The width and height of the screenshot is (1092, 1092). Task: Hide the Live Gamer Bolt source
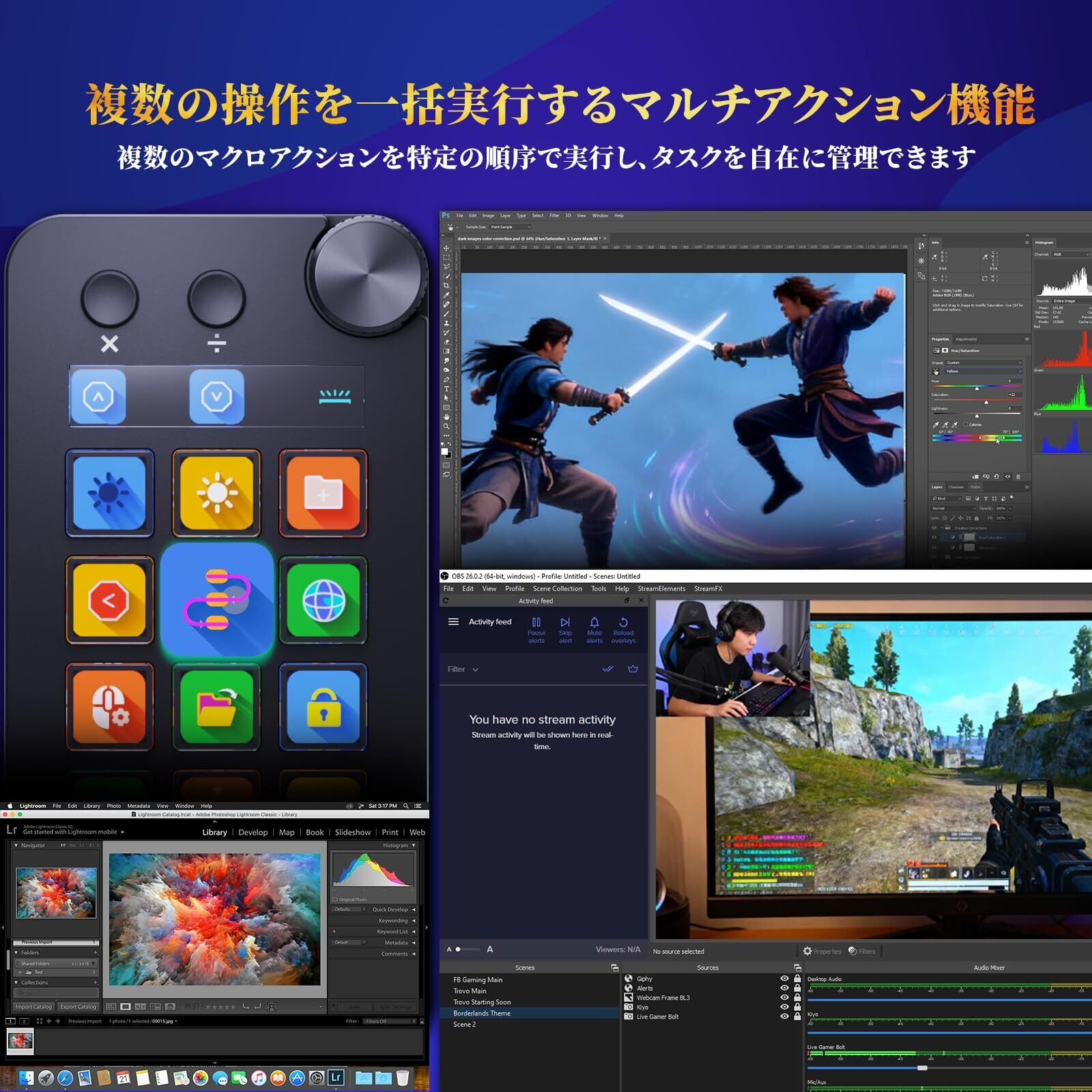coord(784,1017)
